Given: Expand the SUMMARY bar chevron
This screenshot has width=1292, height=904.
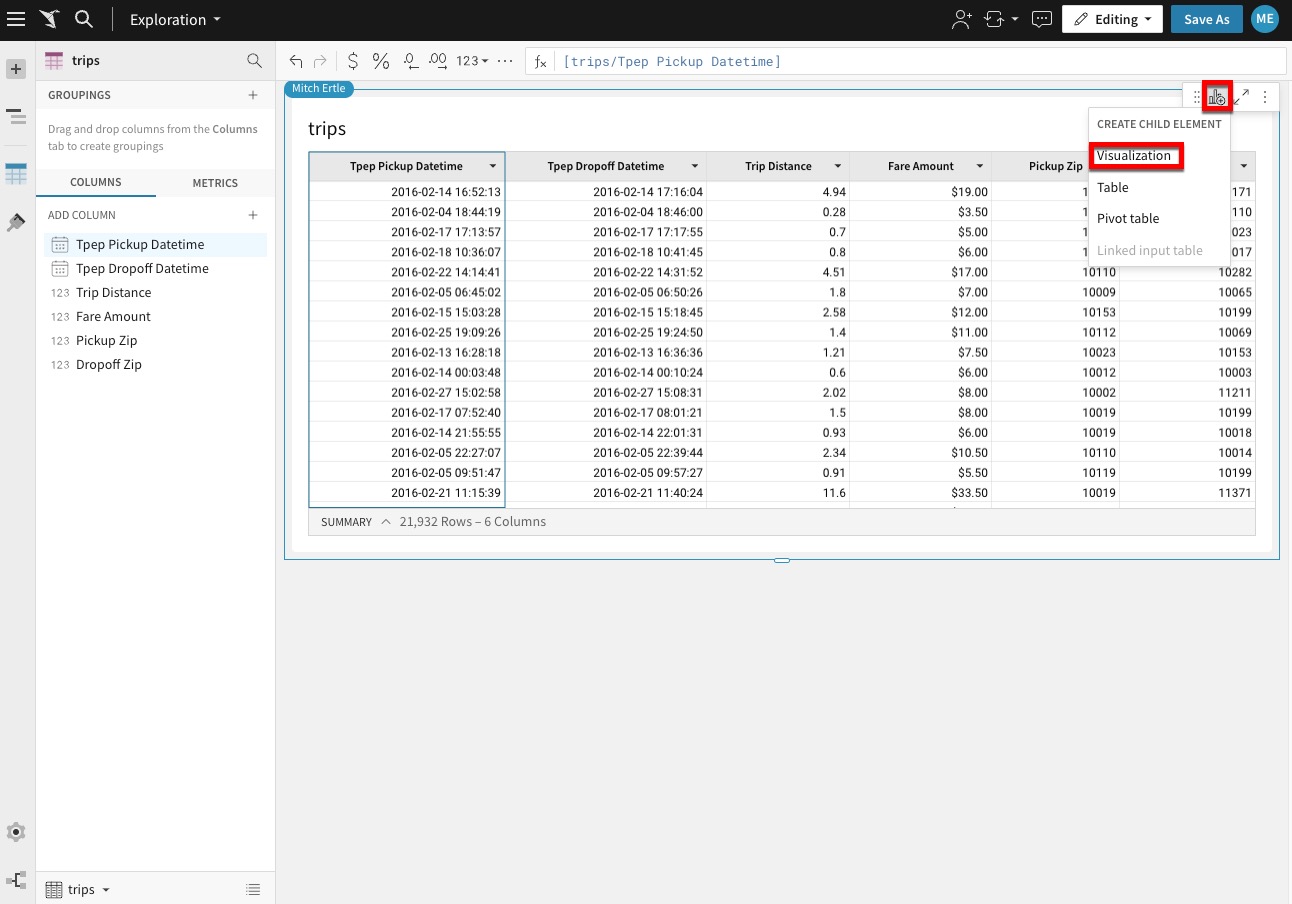Looking at the screenshot, I should [386, 522].
